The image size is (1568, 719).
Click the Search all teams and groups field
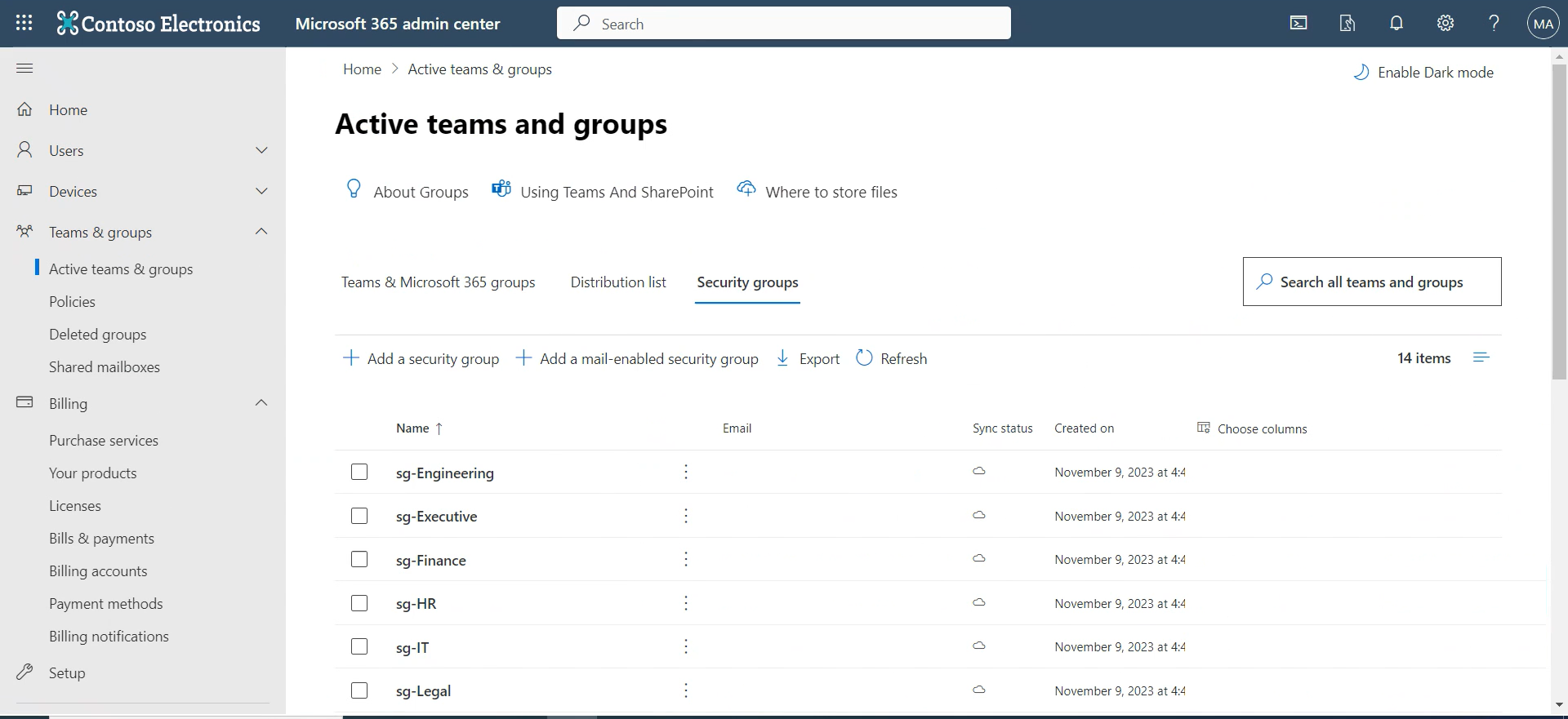point(1372,282)
